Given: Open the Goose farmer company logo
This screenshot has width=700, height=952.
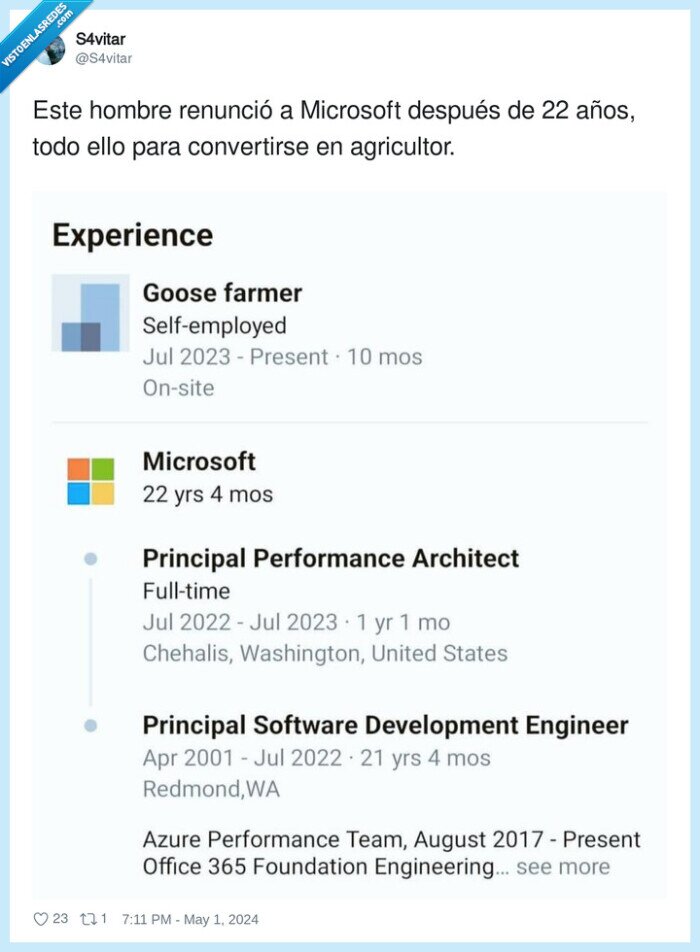Looking at the screenshot, I should click(88, 314).
